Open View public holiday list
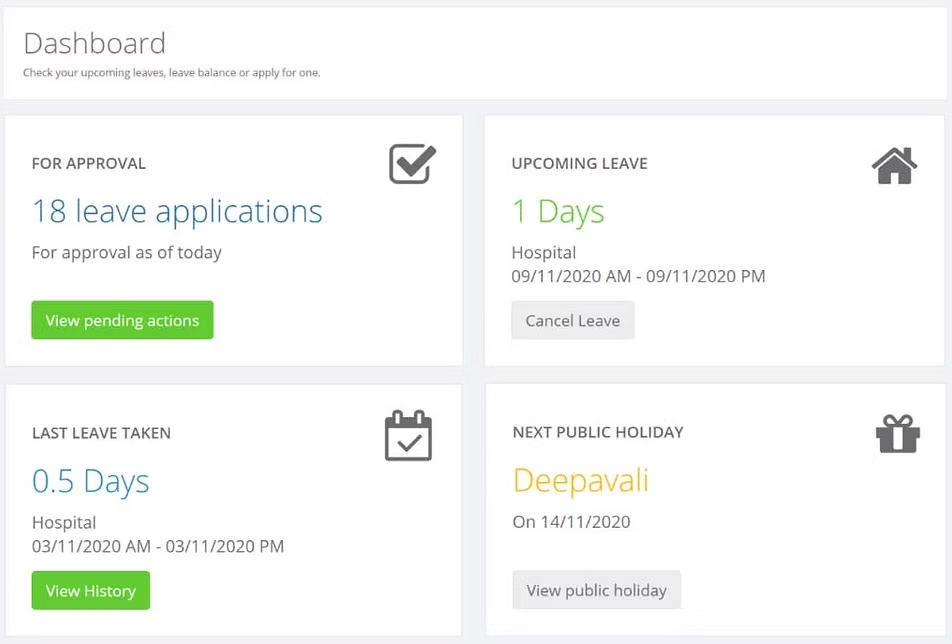The width and height of the screenshot is (952, 644). tap(596, 589)
